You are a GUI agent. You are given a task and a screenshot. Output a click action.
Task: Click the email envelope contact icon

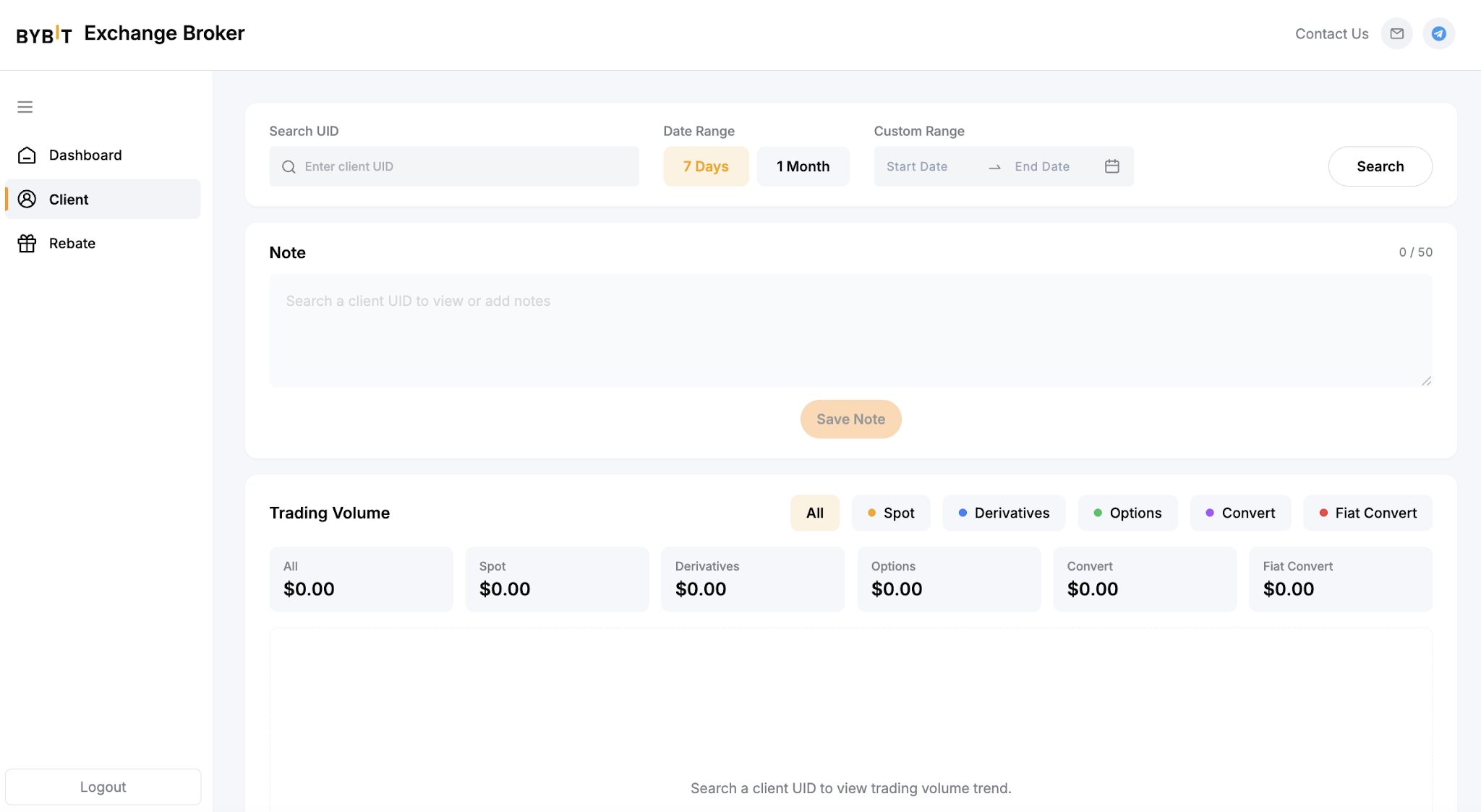[x=1396, y=33]
